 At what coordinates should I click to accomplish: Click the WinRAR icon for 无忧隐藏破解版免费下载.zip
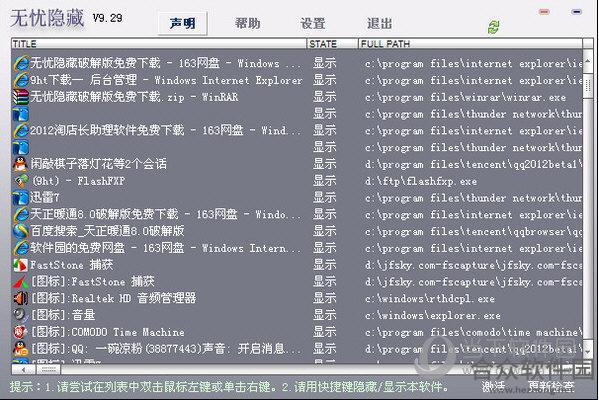[x=21, y=97]
